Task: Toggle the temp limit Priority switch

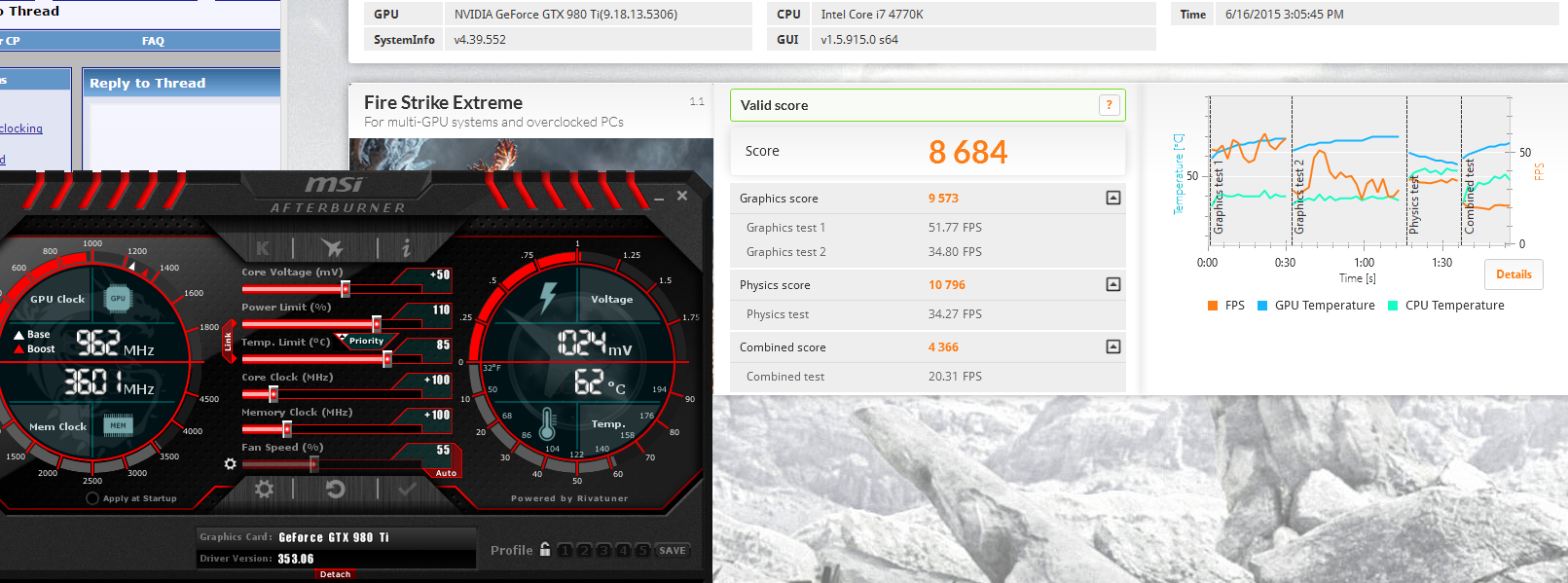Action: point(366,341)
